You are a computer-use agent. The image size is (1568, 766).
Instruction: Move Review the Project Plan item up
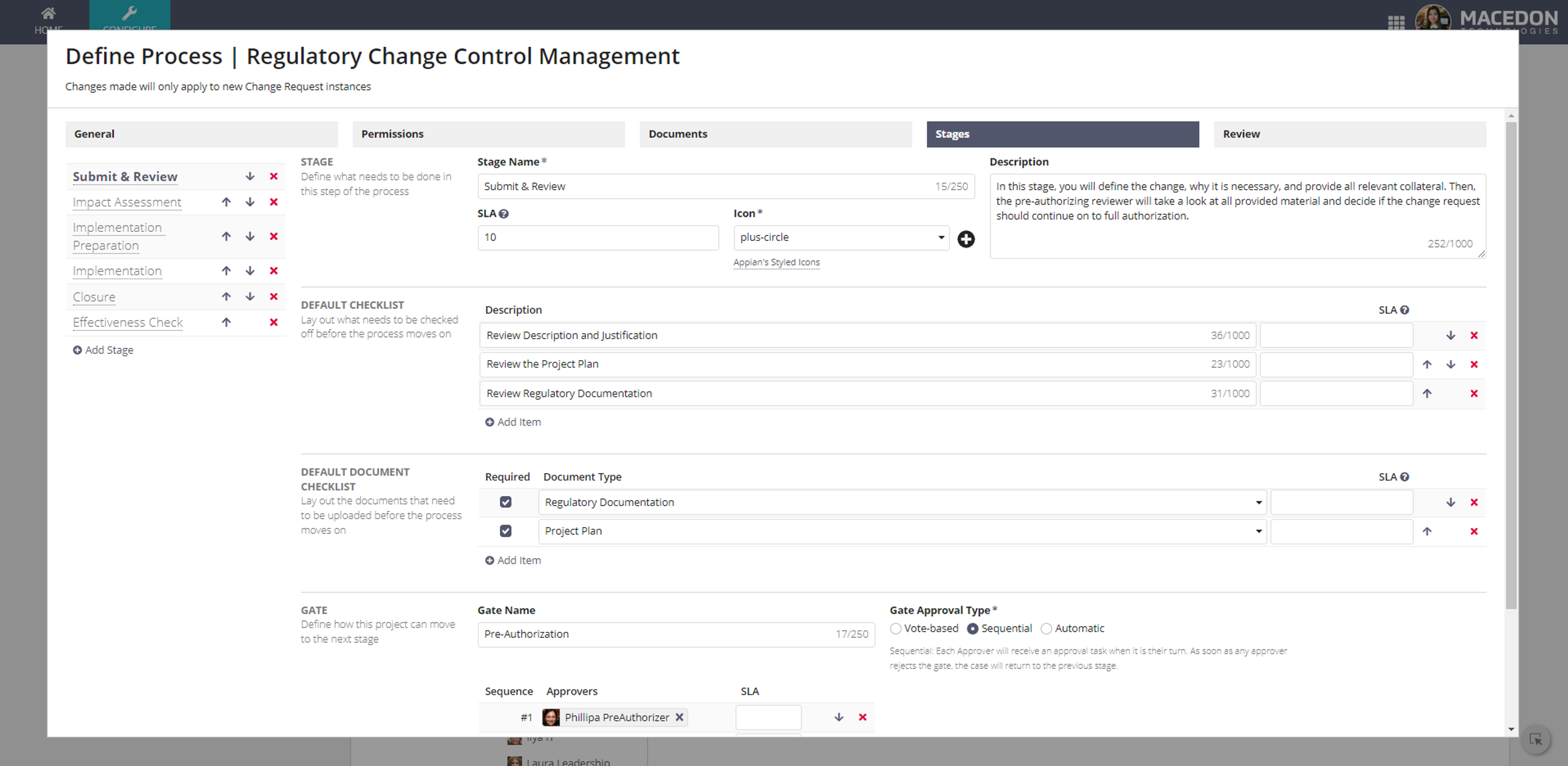click(x=1427, y=364)
